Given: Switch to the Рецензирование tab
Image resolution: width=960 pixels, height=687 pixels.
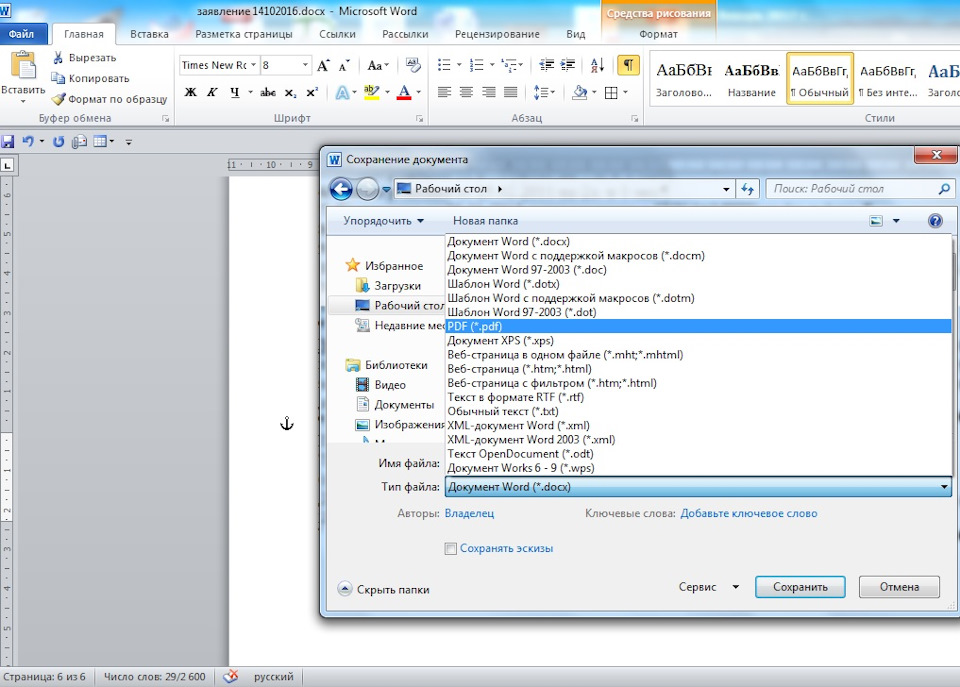Looking at the screenshot, I should tap(497, 34).
